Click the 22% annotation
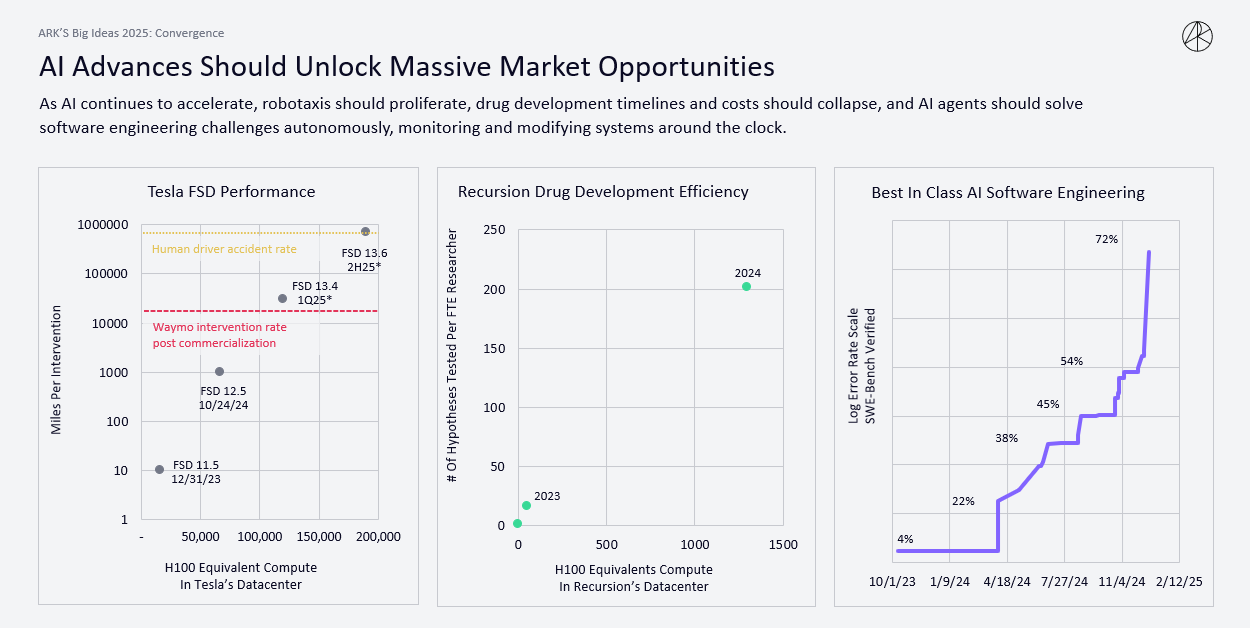The width and height of the screenshot is (1250, 628). 963,501
